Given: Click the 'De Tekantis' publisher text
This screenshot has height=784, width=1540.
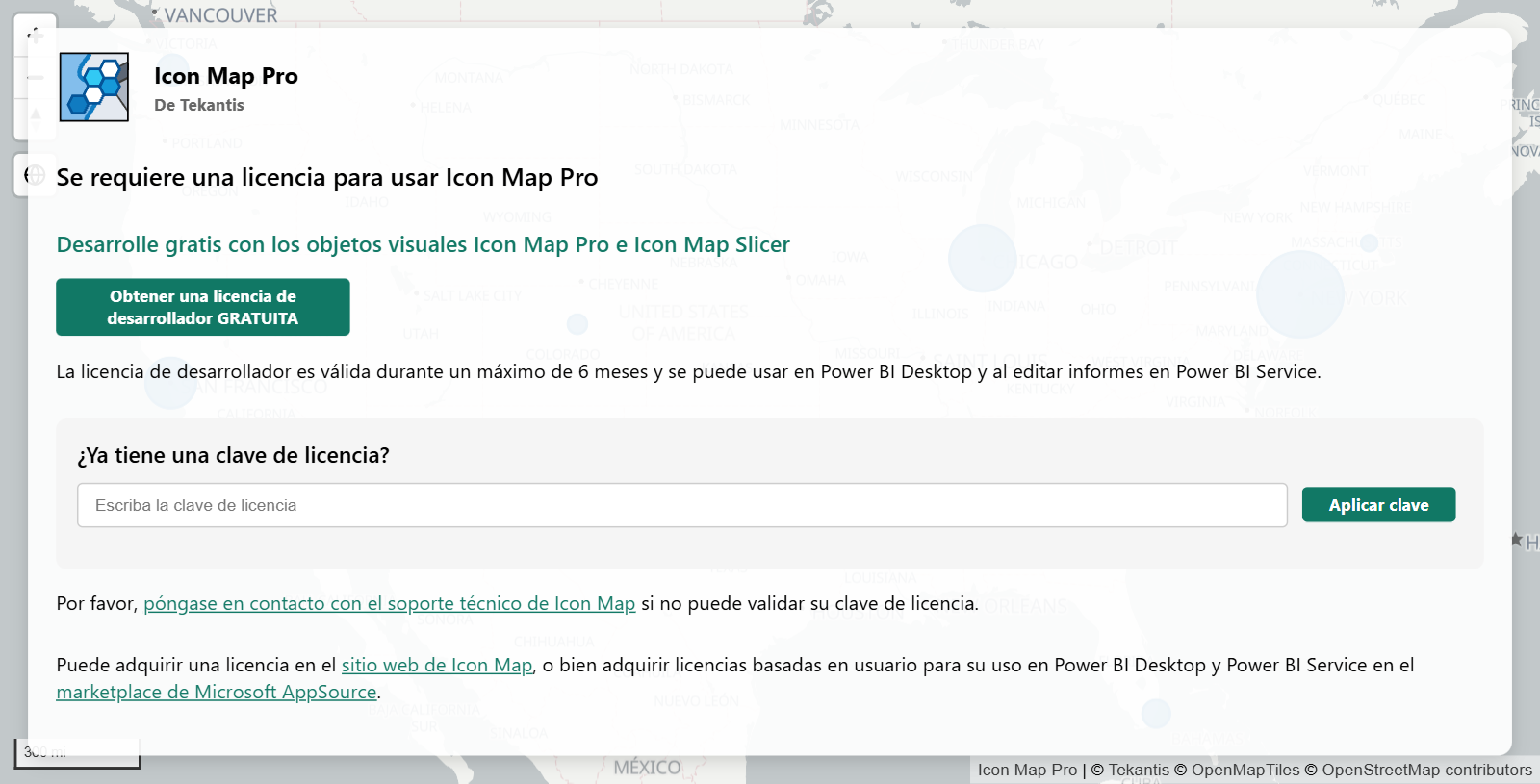Looking at the screenshot, I should point(199,105).
